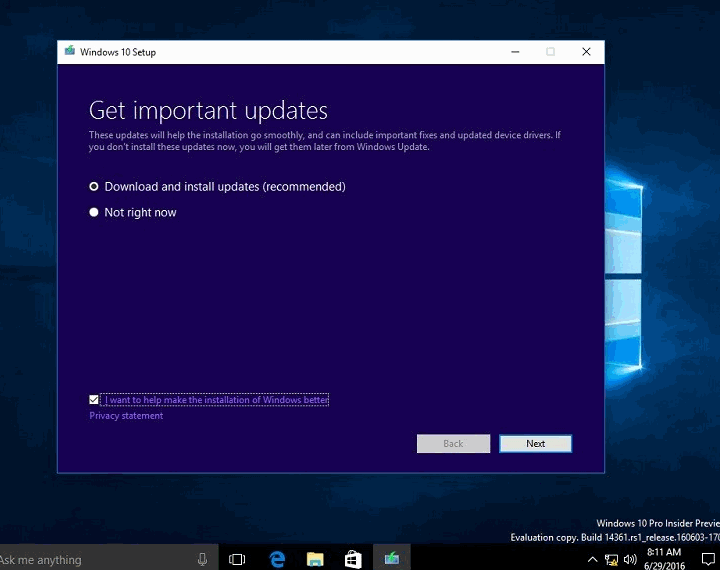Uncheck help make installation of Windows better

pyautogui.click(x=94, y=400)
